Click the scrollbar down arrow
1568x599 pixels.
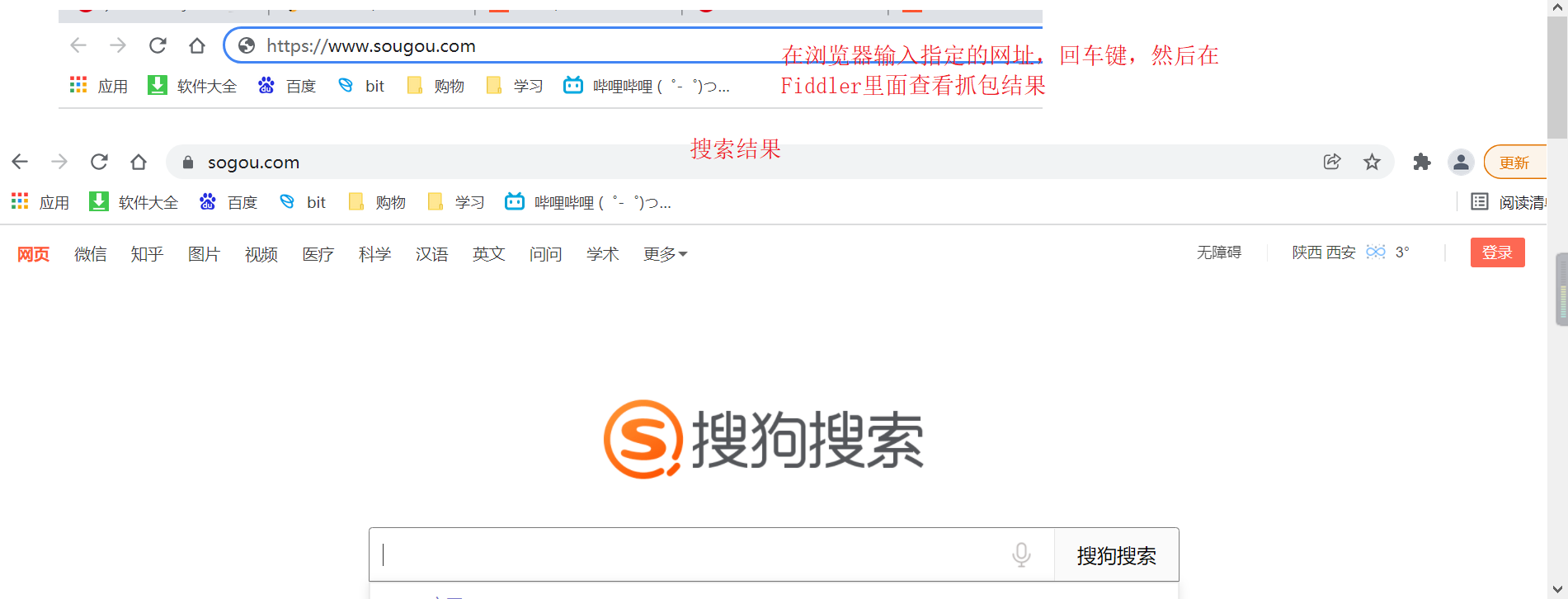click(x=1557, y=589)
